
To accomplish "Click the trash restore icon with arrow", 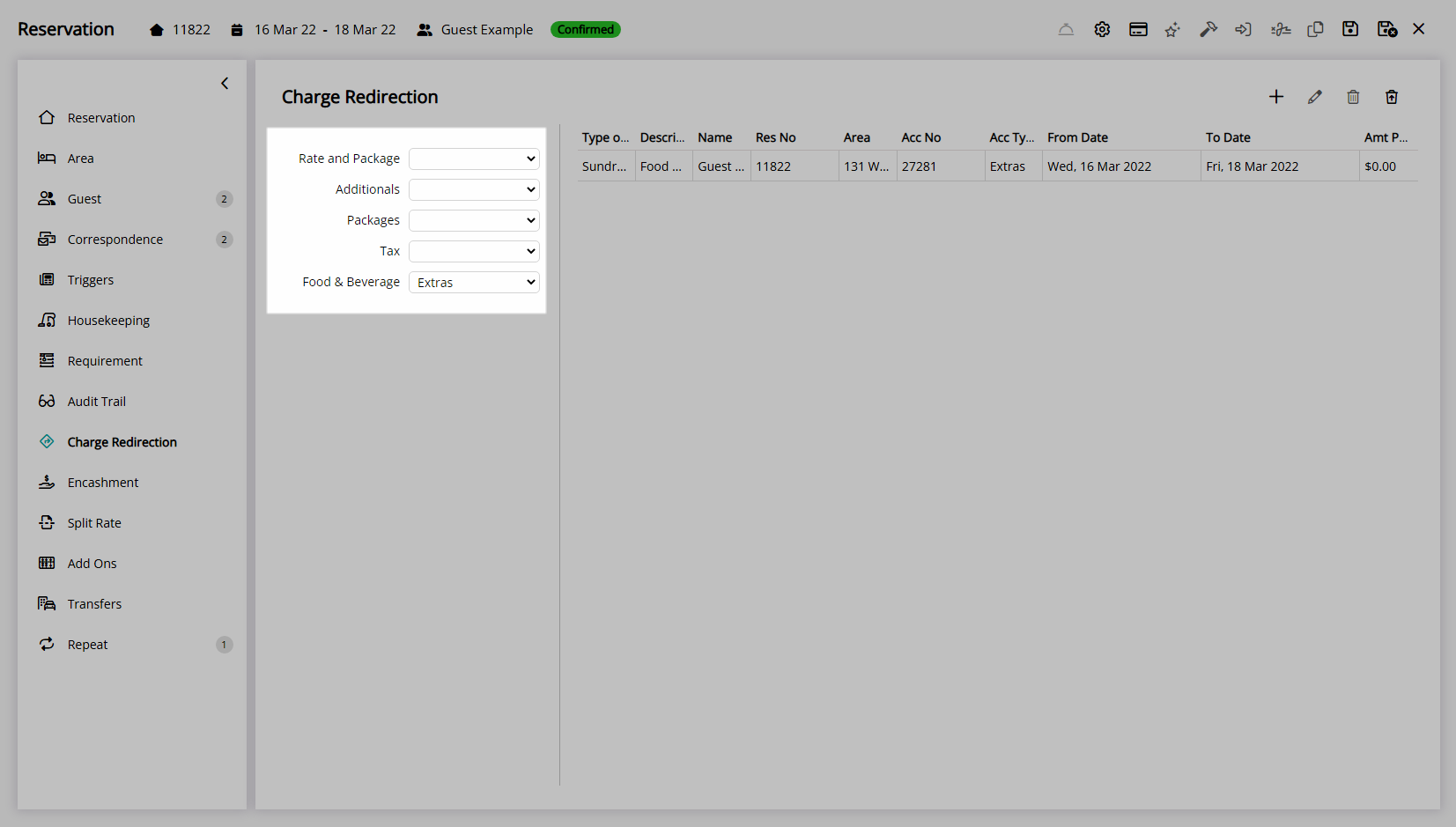I will (1392, 97).
